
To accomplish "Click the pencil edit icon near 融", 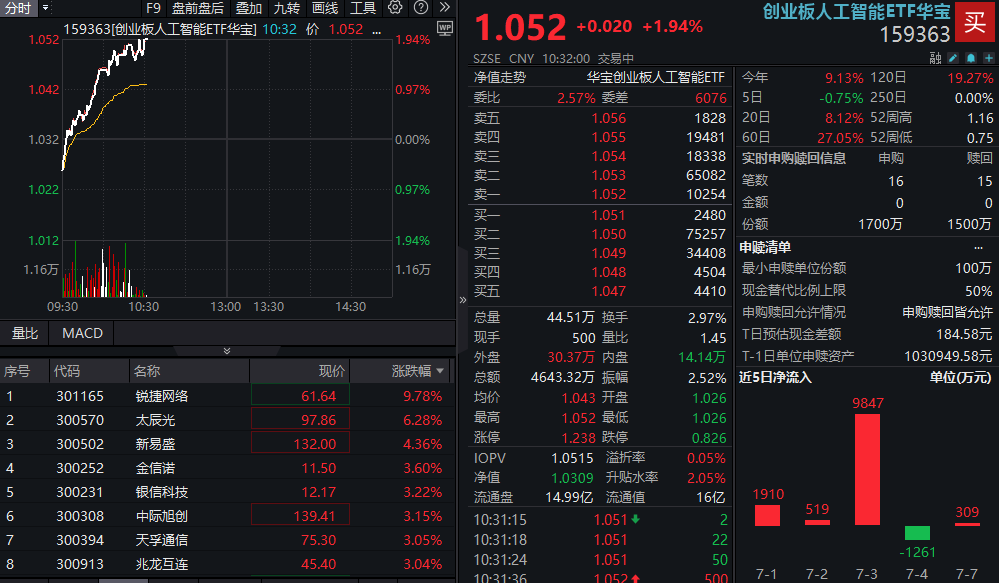I will coord(953,58).
